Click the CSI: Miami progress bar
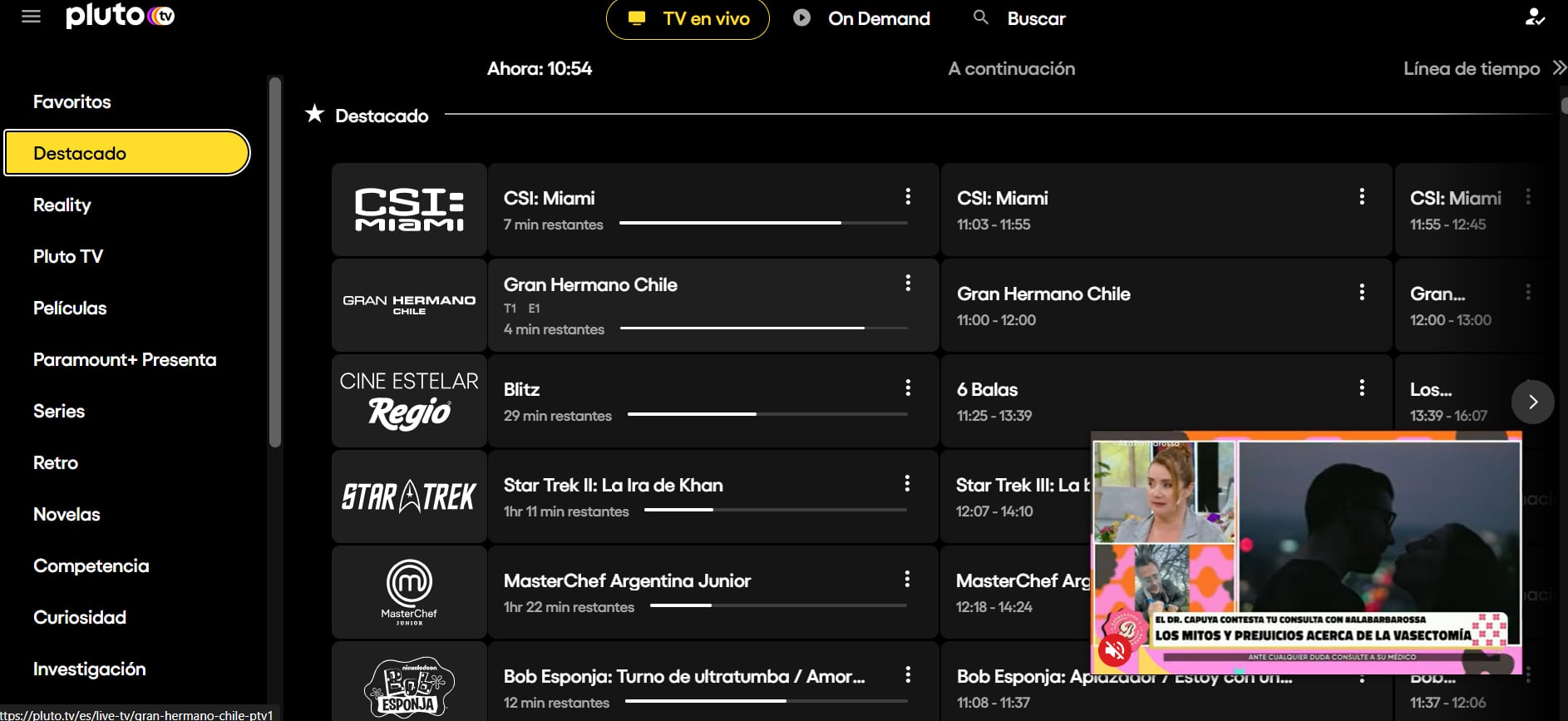 (x=763, y=223)
